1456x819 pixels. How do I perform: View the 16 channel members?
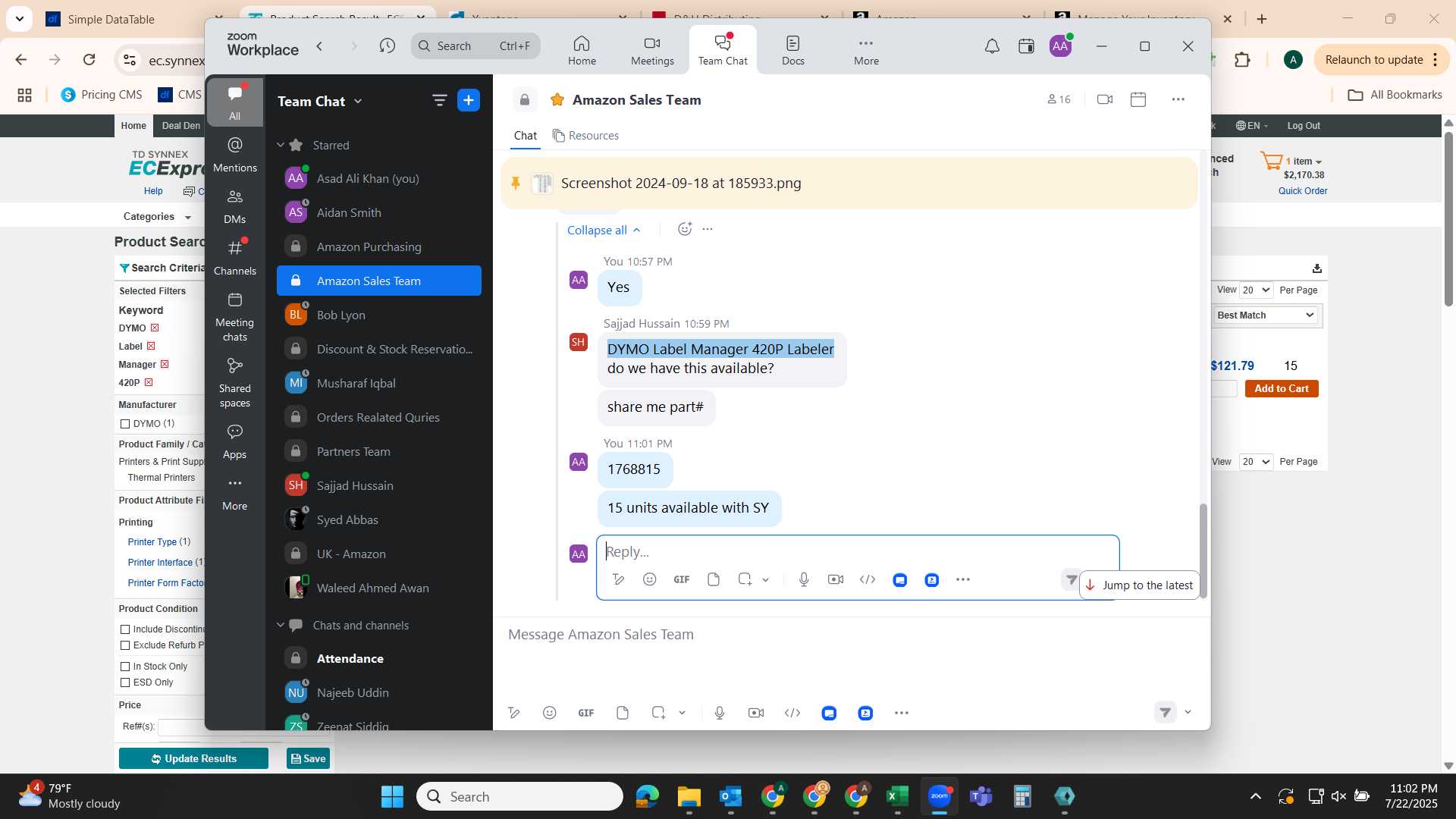pos(1059,99)
